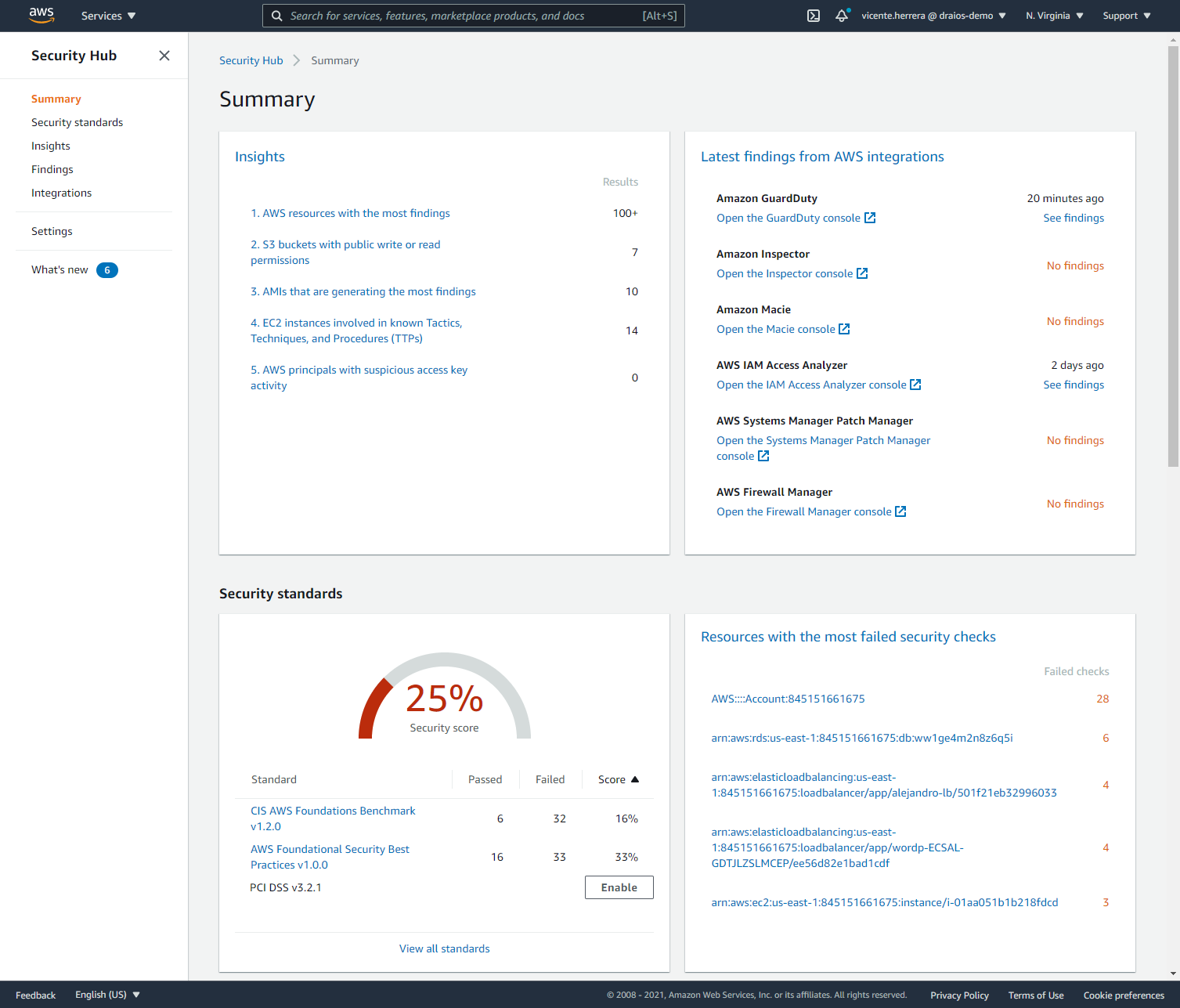
Task: Open Terms of Use in footer
Action: [x=1036, y=995]
